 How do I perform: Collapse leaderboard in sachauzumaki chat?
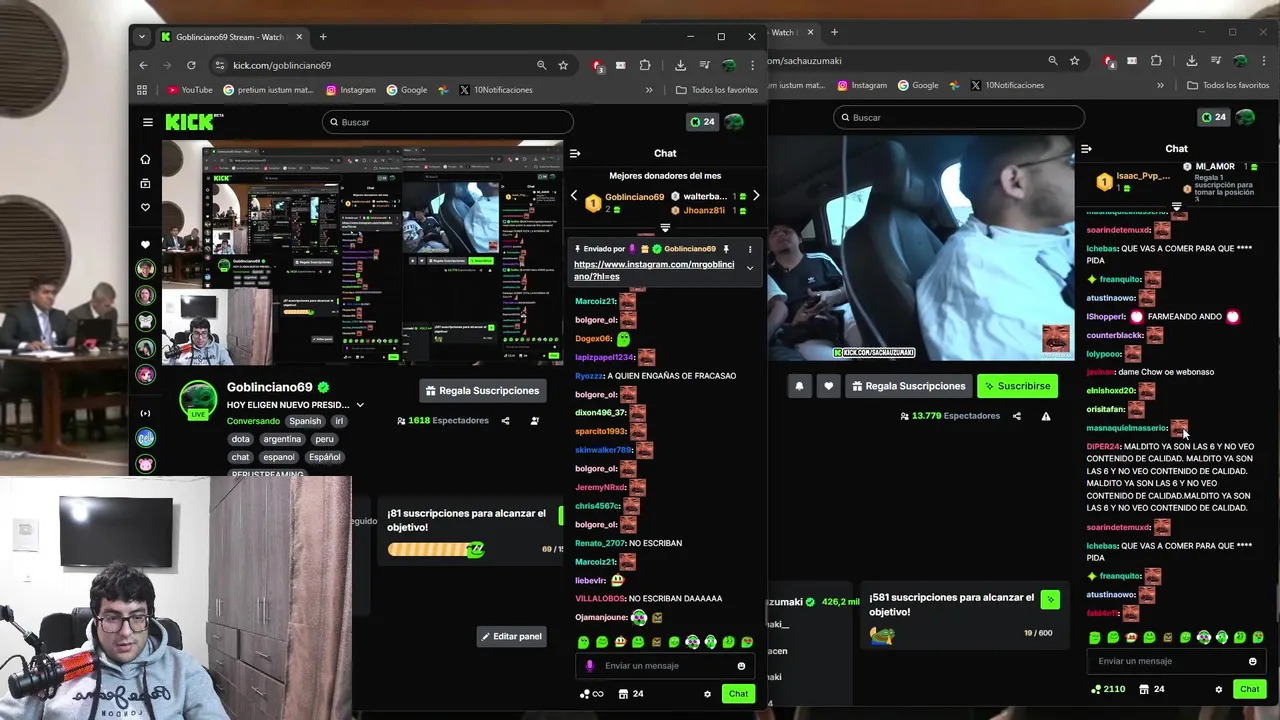click(1176, 207)
